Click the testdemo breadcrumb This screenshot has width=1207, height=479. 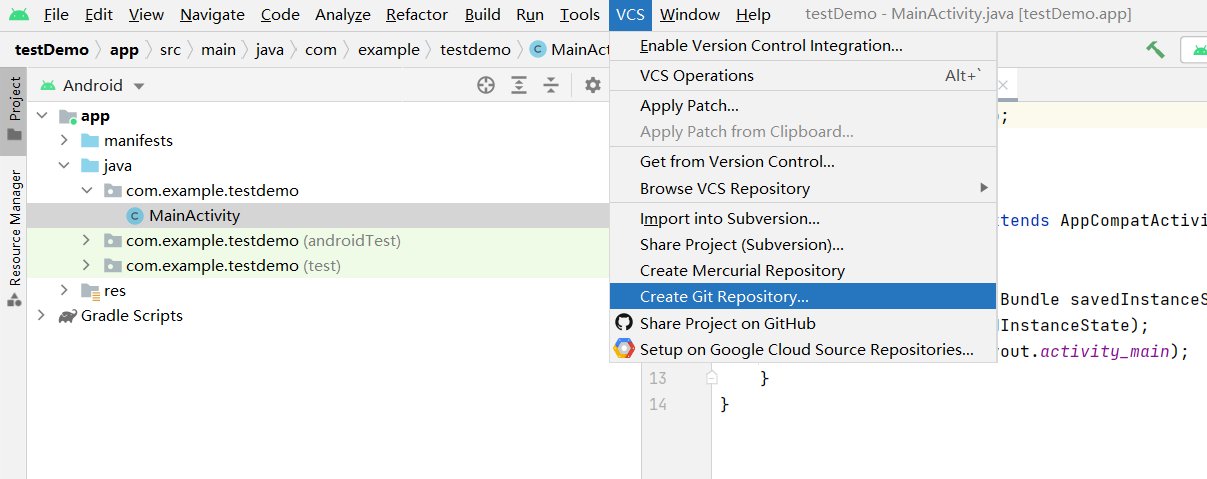(475, 50)
